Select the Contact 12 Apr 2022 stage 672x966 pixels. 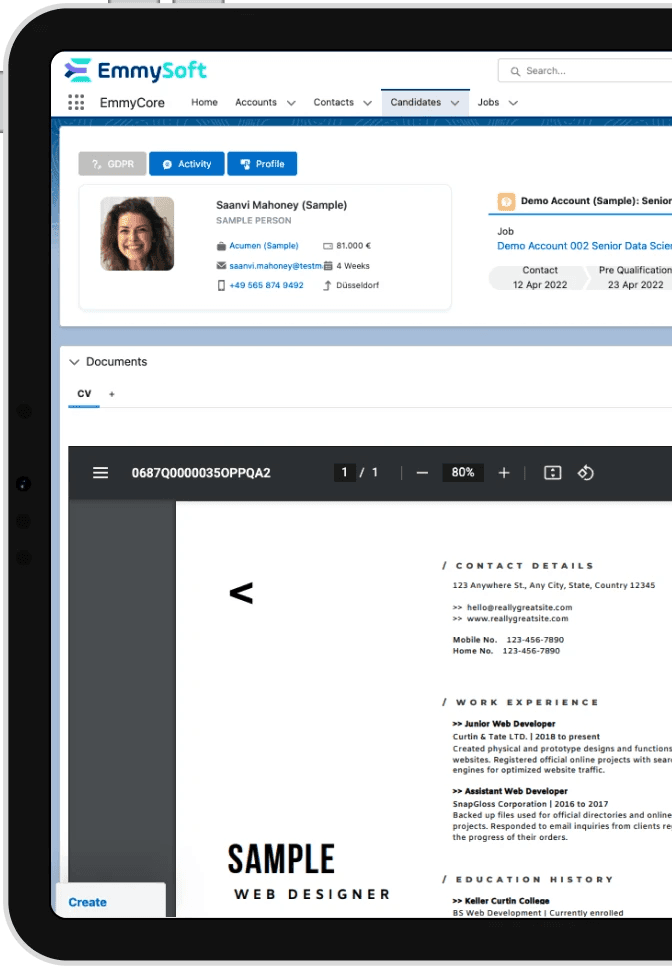(540, 277)
